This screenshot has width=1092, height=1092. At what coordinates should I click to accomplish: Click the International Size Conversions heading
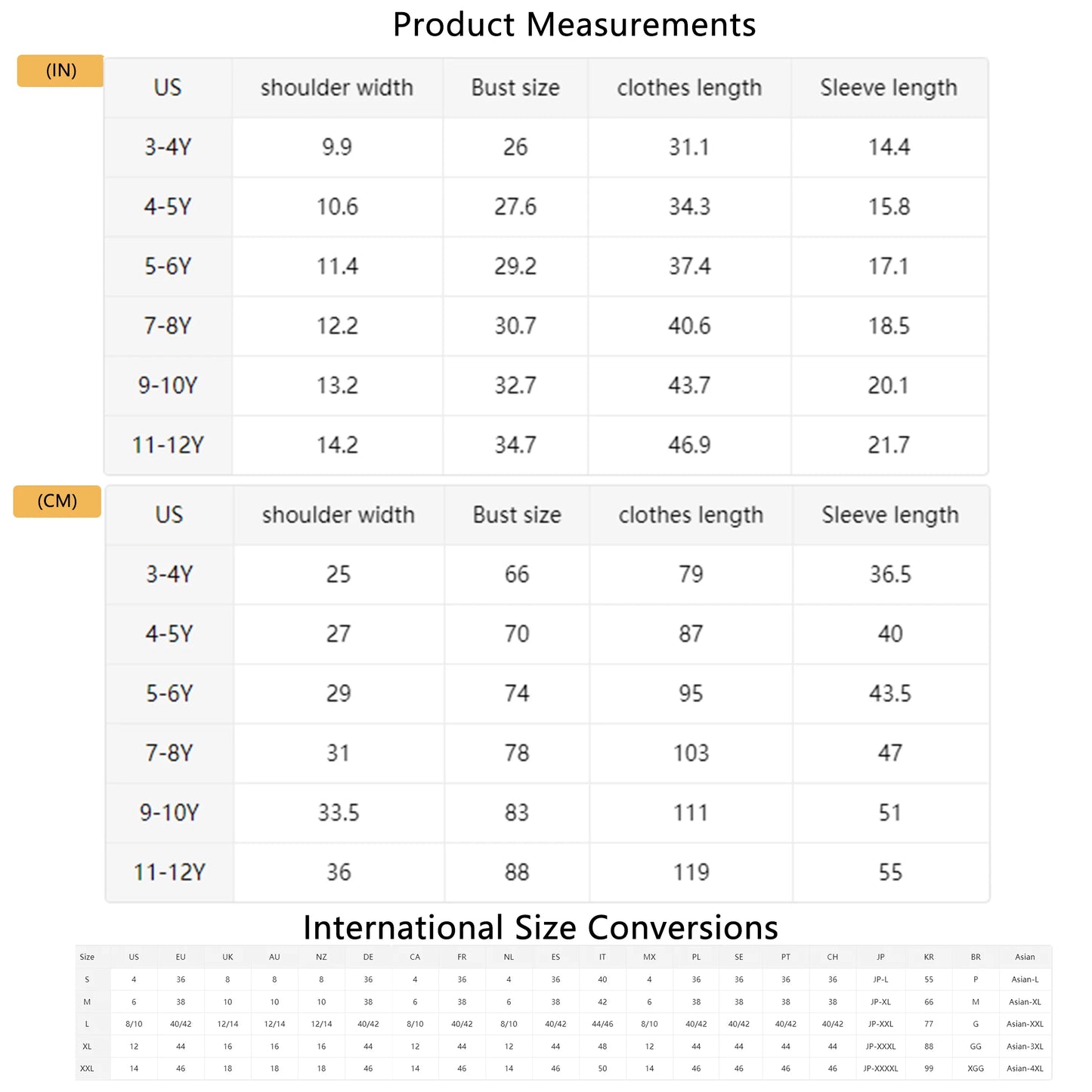(540, 927)
